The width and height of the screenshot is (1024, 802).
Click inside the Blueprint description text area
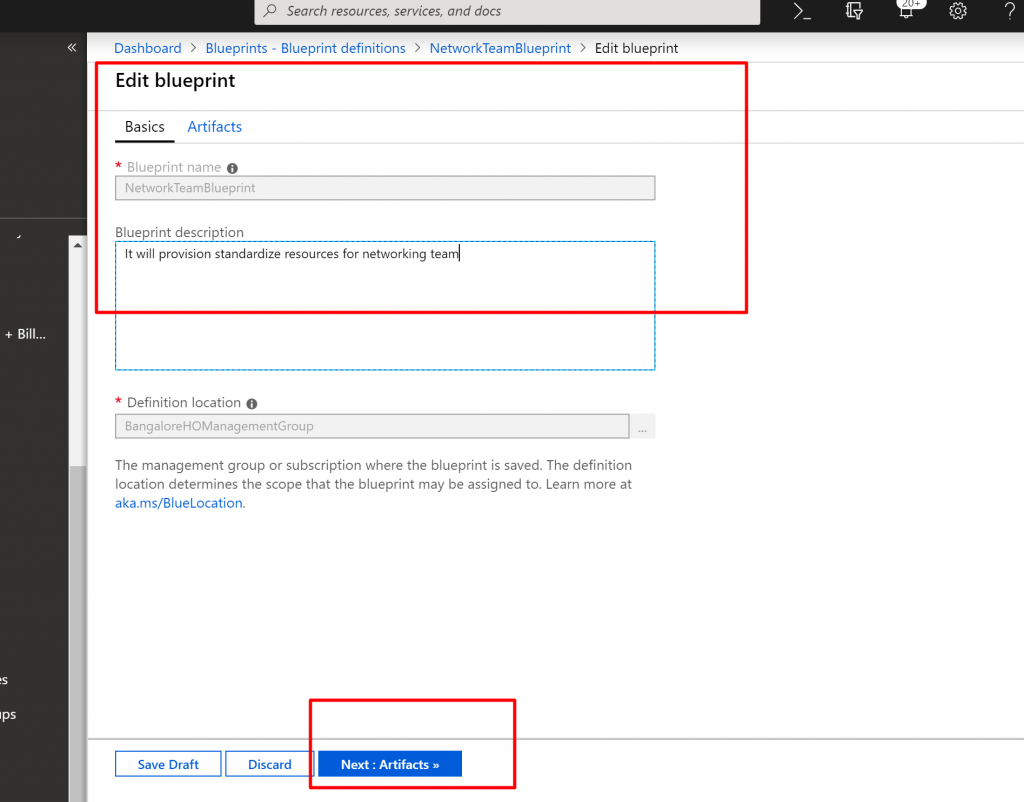[x=385, y=310]
